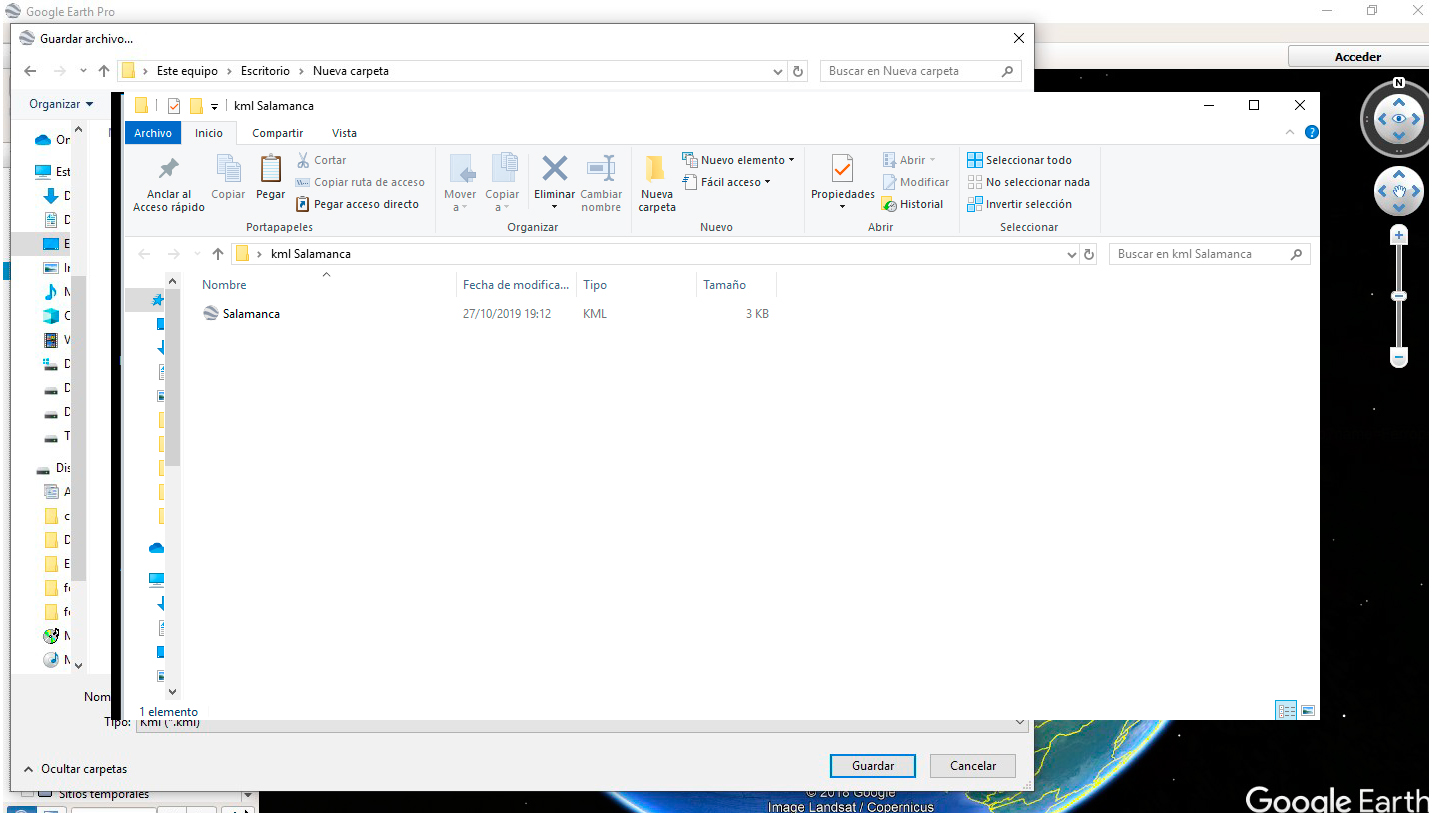1432x813 pixels.
Task: Create a Nueva carpeta from ribbon
Action: [657, 184]
